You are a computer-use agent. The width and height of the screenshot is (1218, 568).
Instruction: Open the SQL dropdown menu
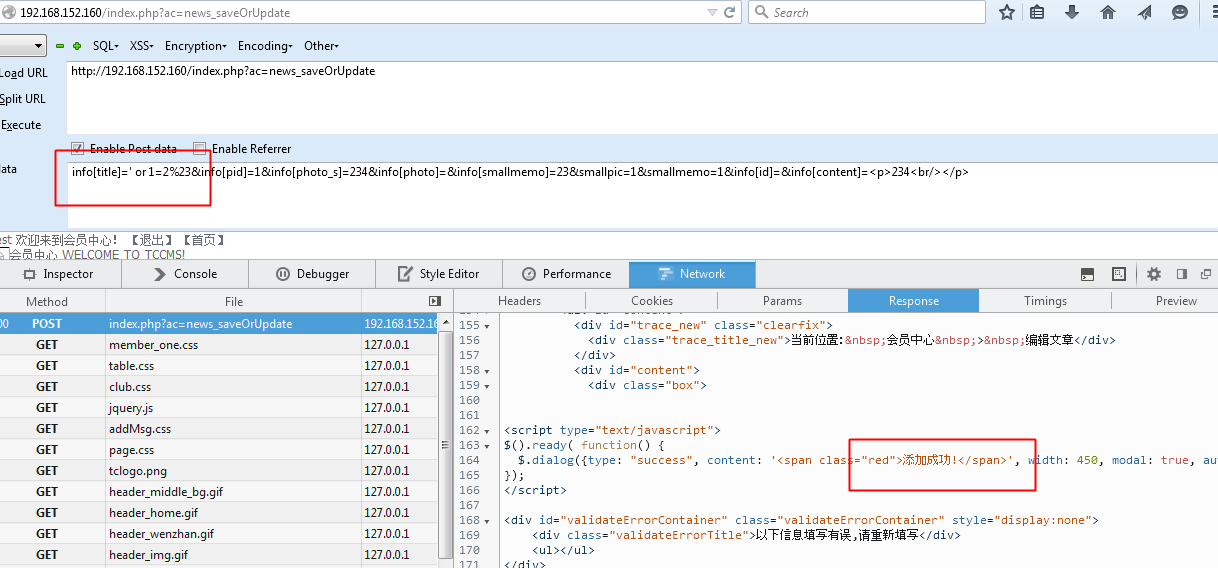(x=106, y=46)
